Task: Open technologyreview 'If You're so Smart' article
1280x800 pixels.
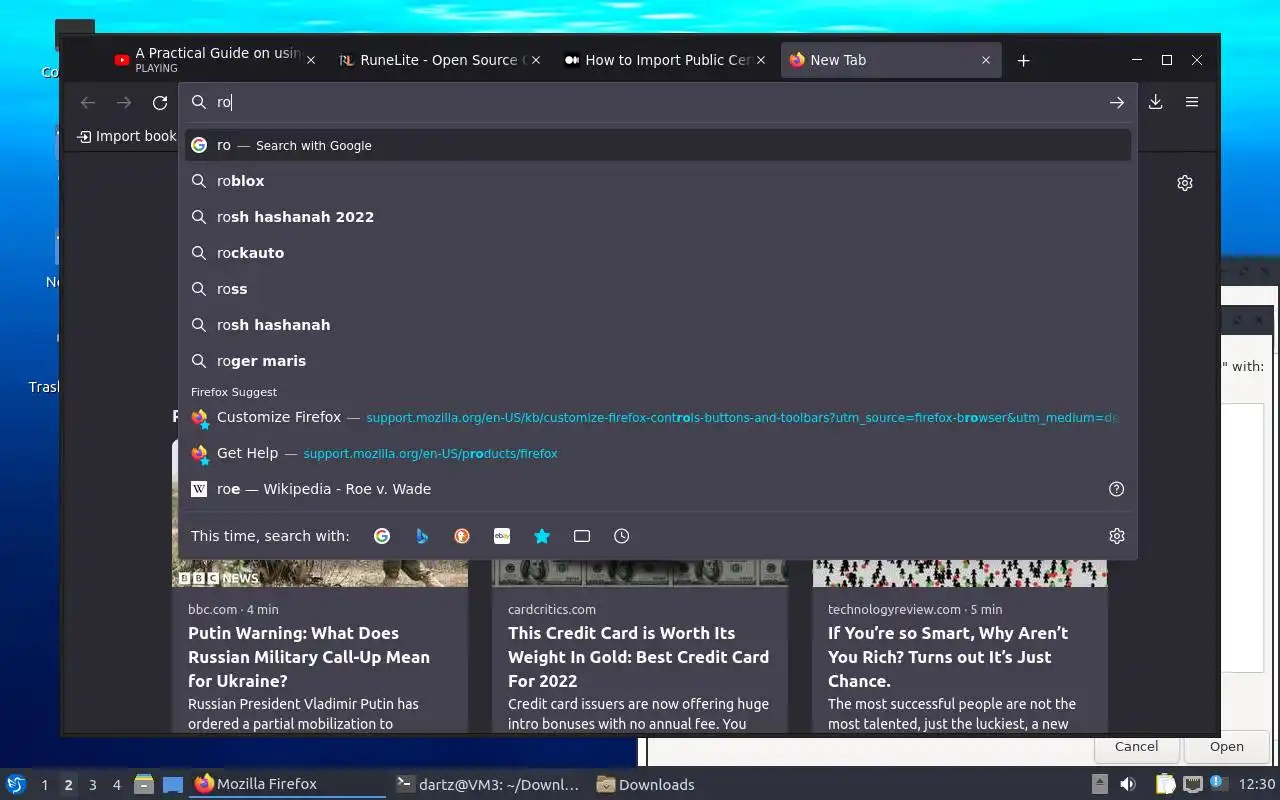Action: pyautogui.click(x=948, y=657)
